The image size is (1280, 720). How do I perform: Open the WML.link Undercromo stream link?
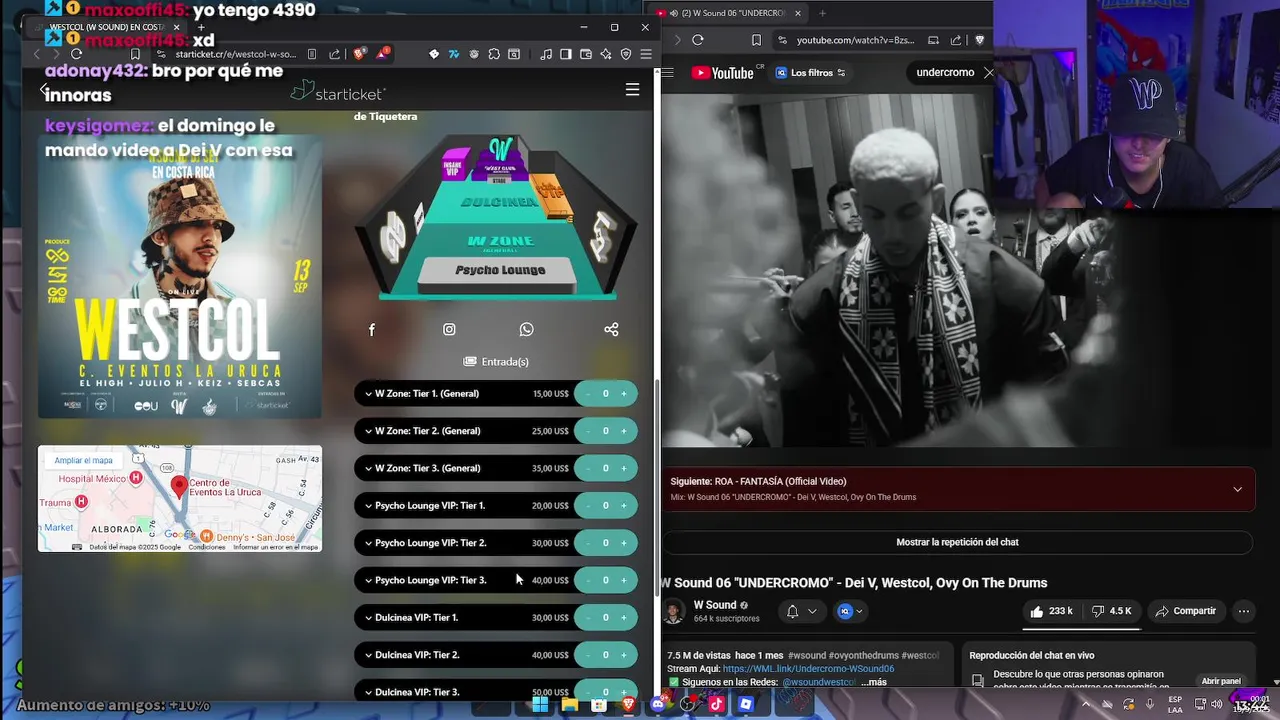[808, 669]
